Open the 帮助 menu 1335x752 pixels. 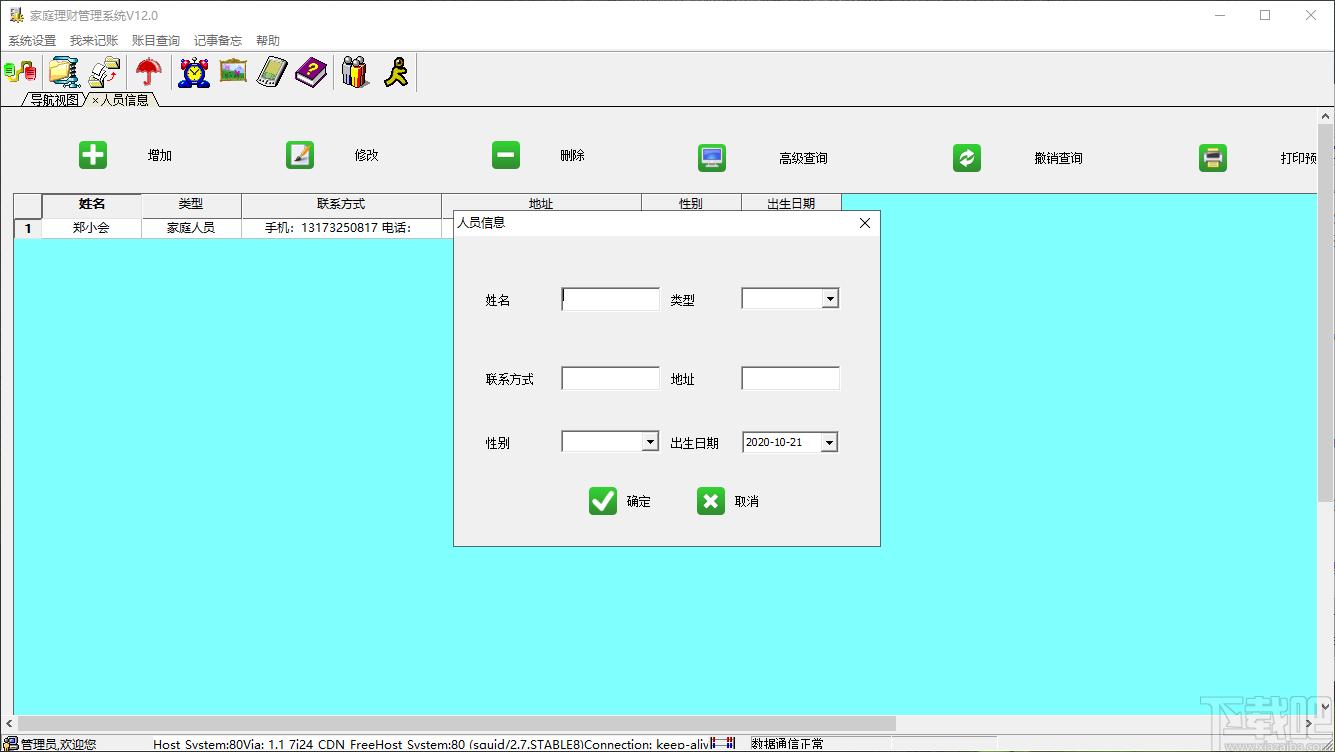[268, 41]
